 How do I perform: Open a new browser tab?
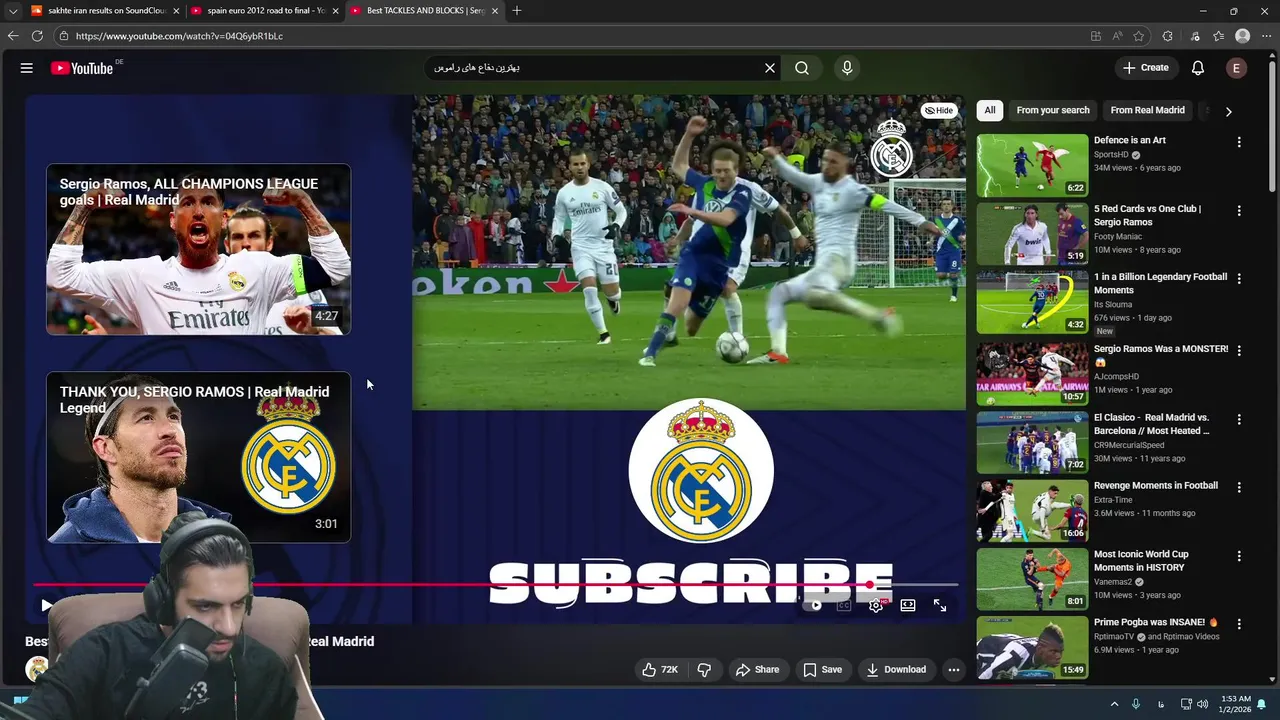516,11
